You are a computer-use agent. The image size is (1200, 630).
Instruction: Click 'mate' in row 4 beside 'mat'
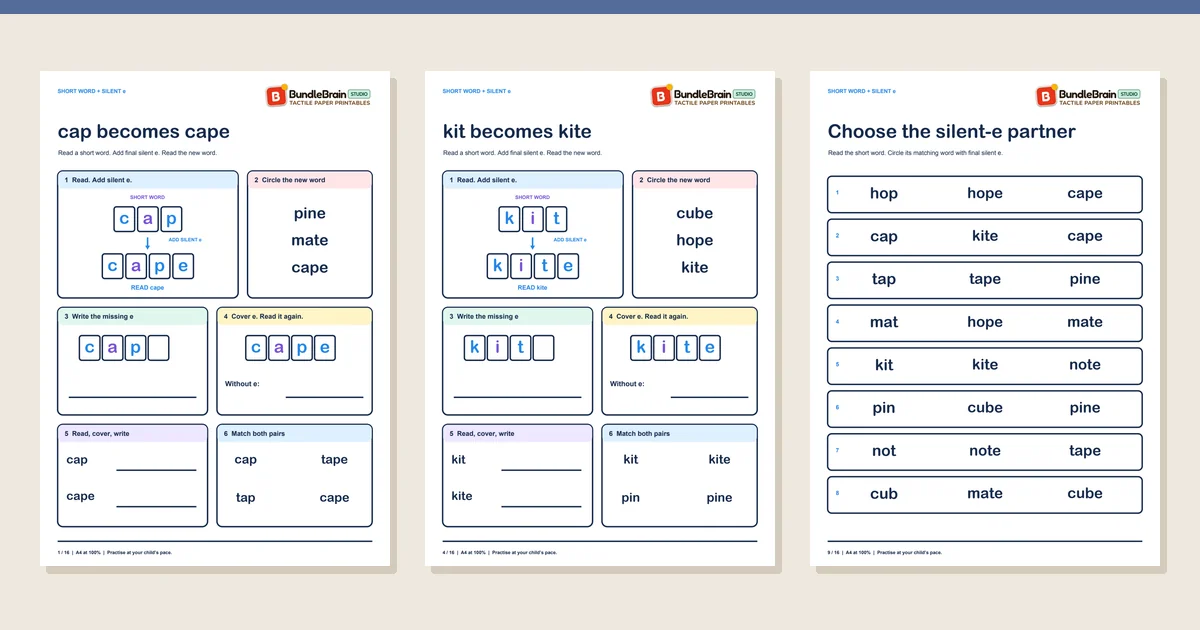pyautogui.click(x=1085, y=322)
